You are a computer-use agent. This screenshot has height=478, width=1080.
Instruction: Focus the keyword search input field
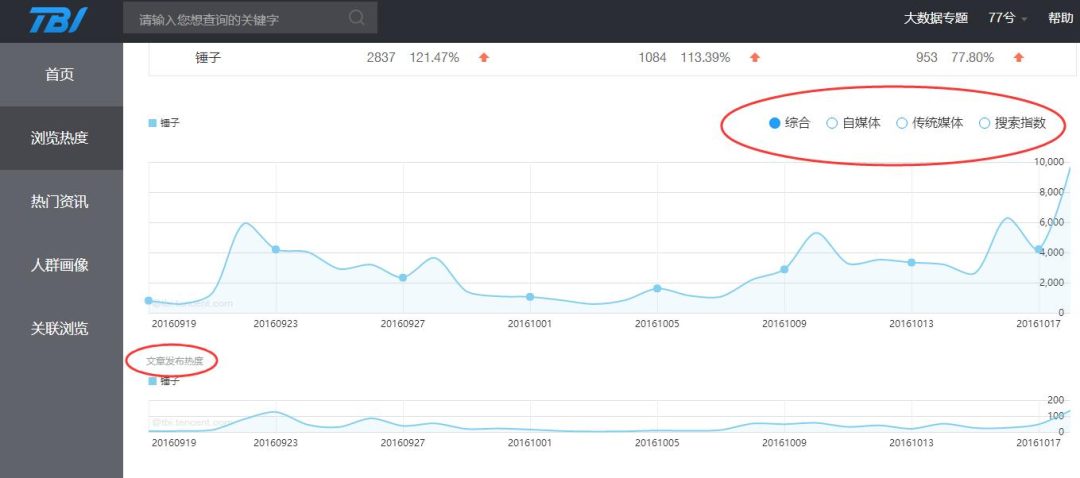point(240,18)
